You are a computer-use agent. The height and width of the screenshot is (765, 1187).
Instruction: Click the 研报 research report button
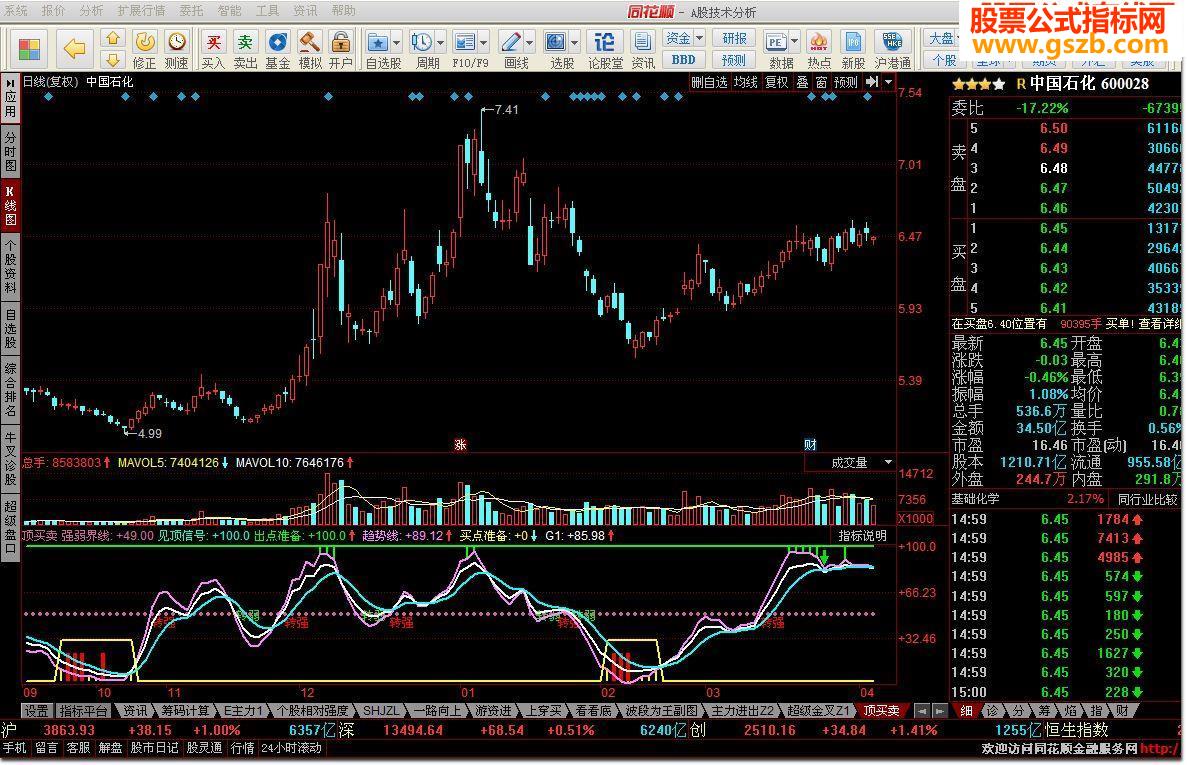point(734,38)
